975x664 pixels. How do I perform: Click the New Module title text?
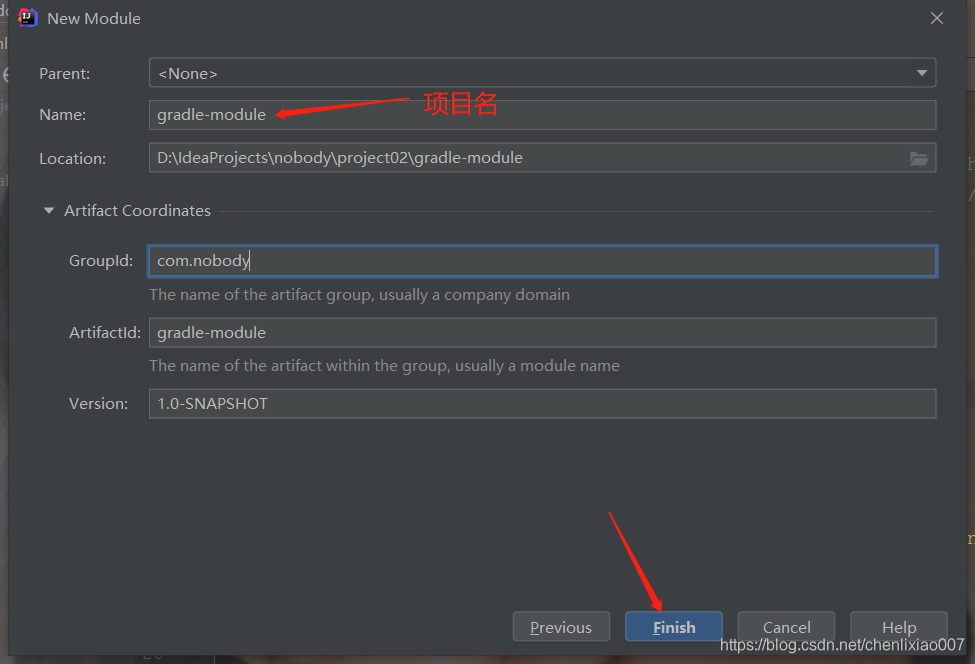click(x=94, y=19)
